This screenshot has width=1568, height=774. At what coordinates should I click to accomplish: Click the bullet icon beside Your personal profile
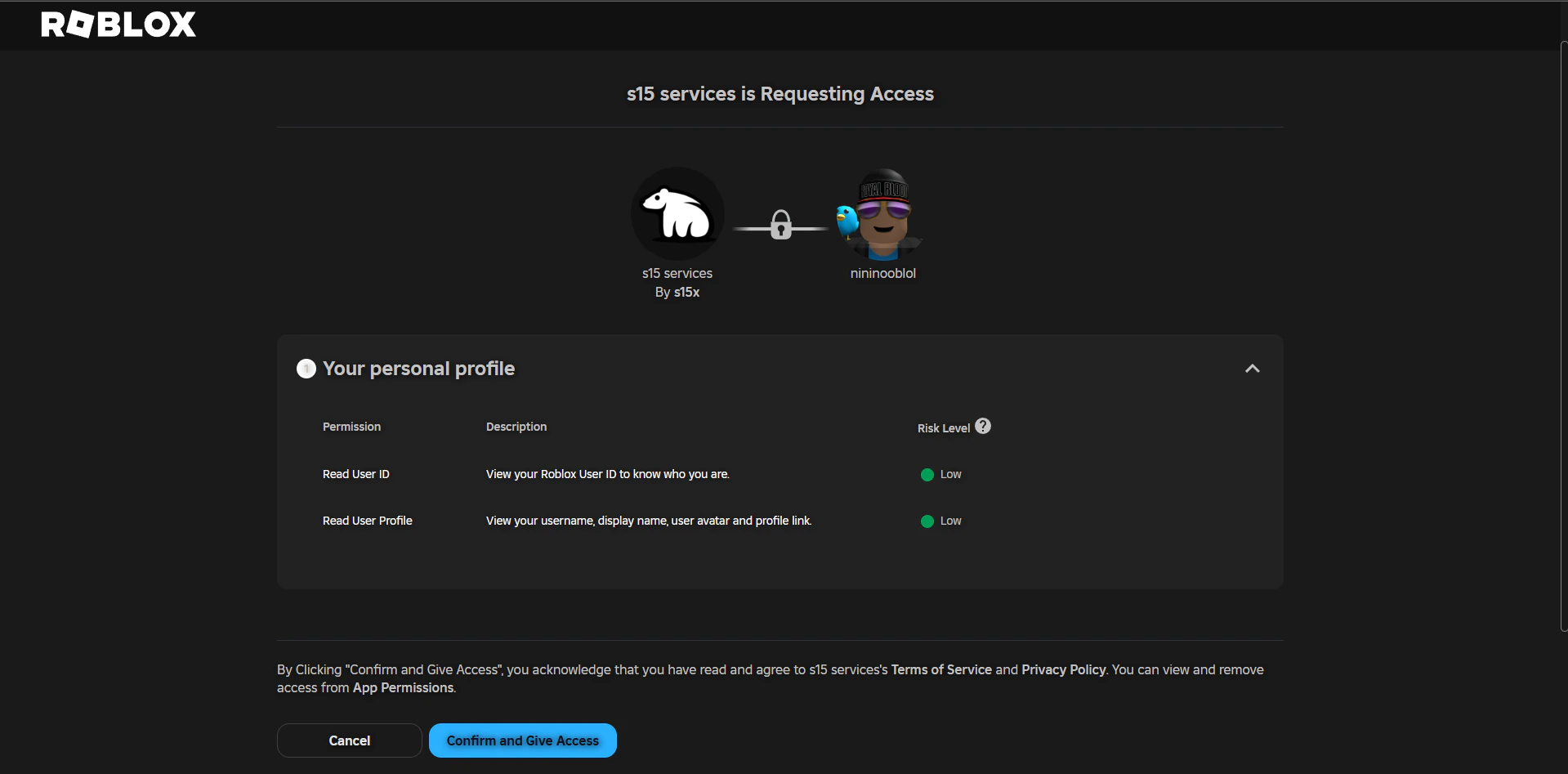pyautogui.click(x=306, y=369)
